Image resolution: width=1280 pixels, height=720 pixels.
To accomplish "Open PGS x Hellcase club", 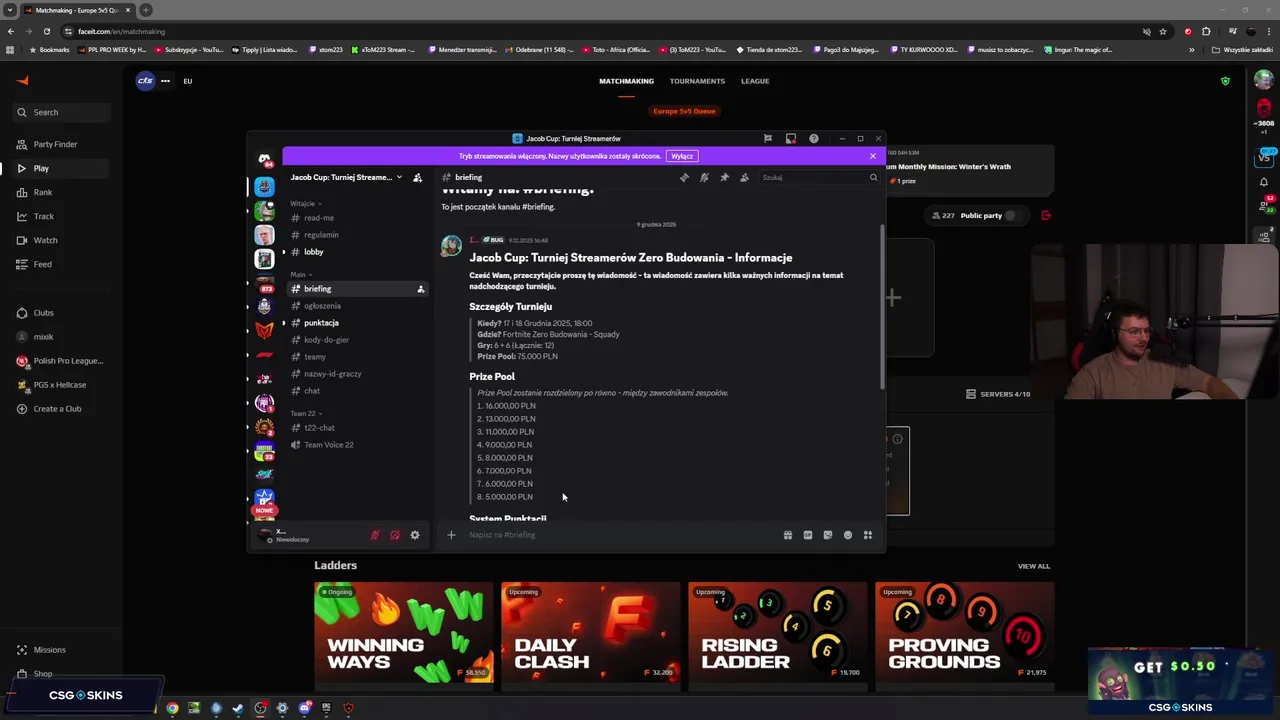I will click(51, 385).
